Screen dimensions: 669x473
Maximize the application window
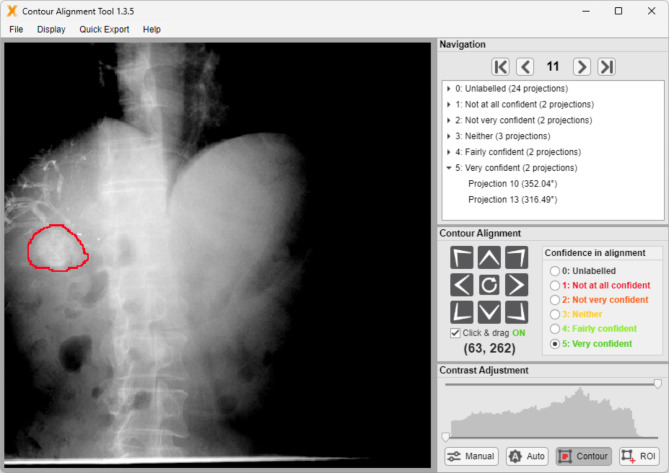pyautogui.click(x=618, y=11)
